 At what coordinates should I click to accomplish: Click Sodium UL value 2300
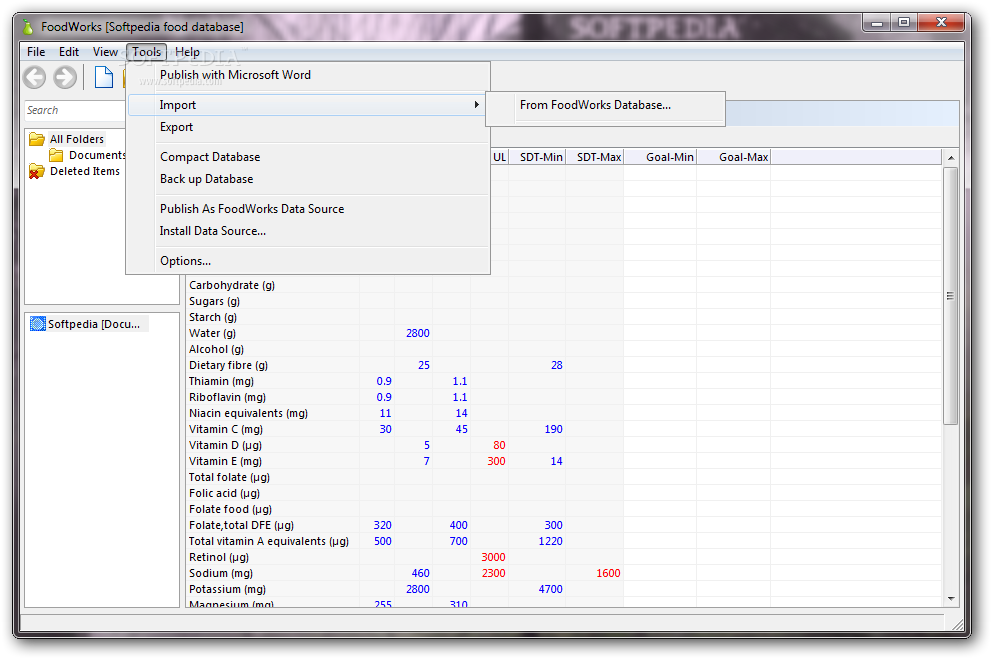click(493, 574)
